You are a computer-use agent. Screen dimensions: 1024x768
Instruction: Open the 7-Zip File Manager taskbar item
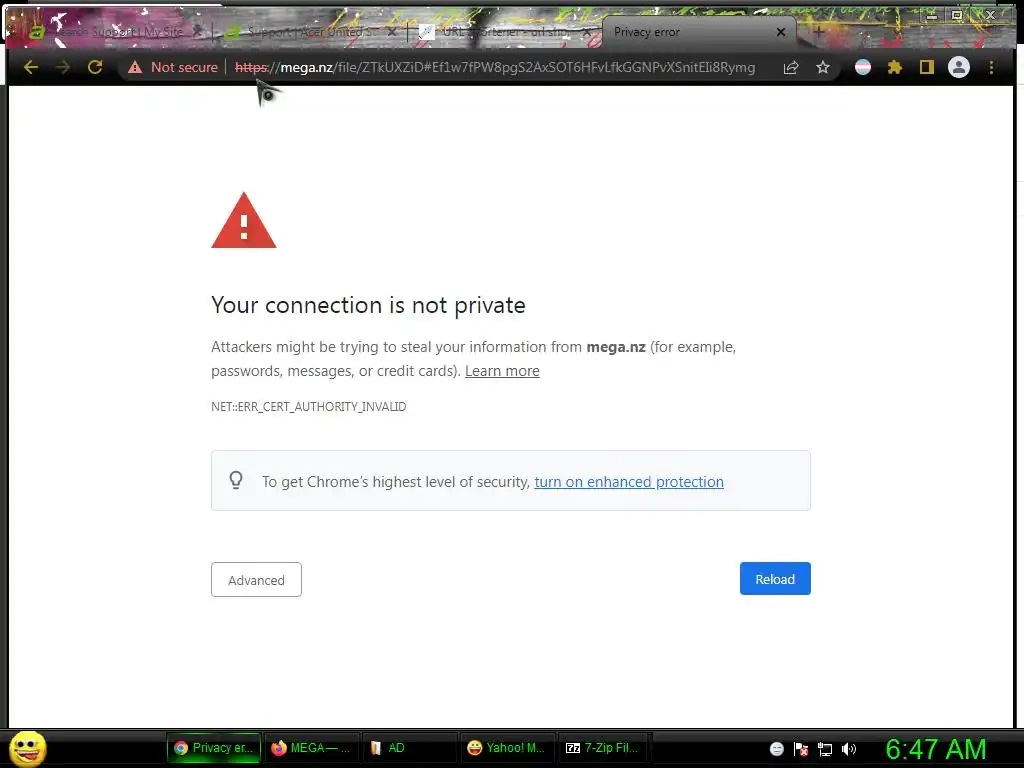click(605, 748)
